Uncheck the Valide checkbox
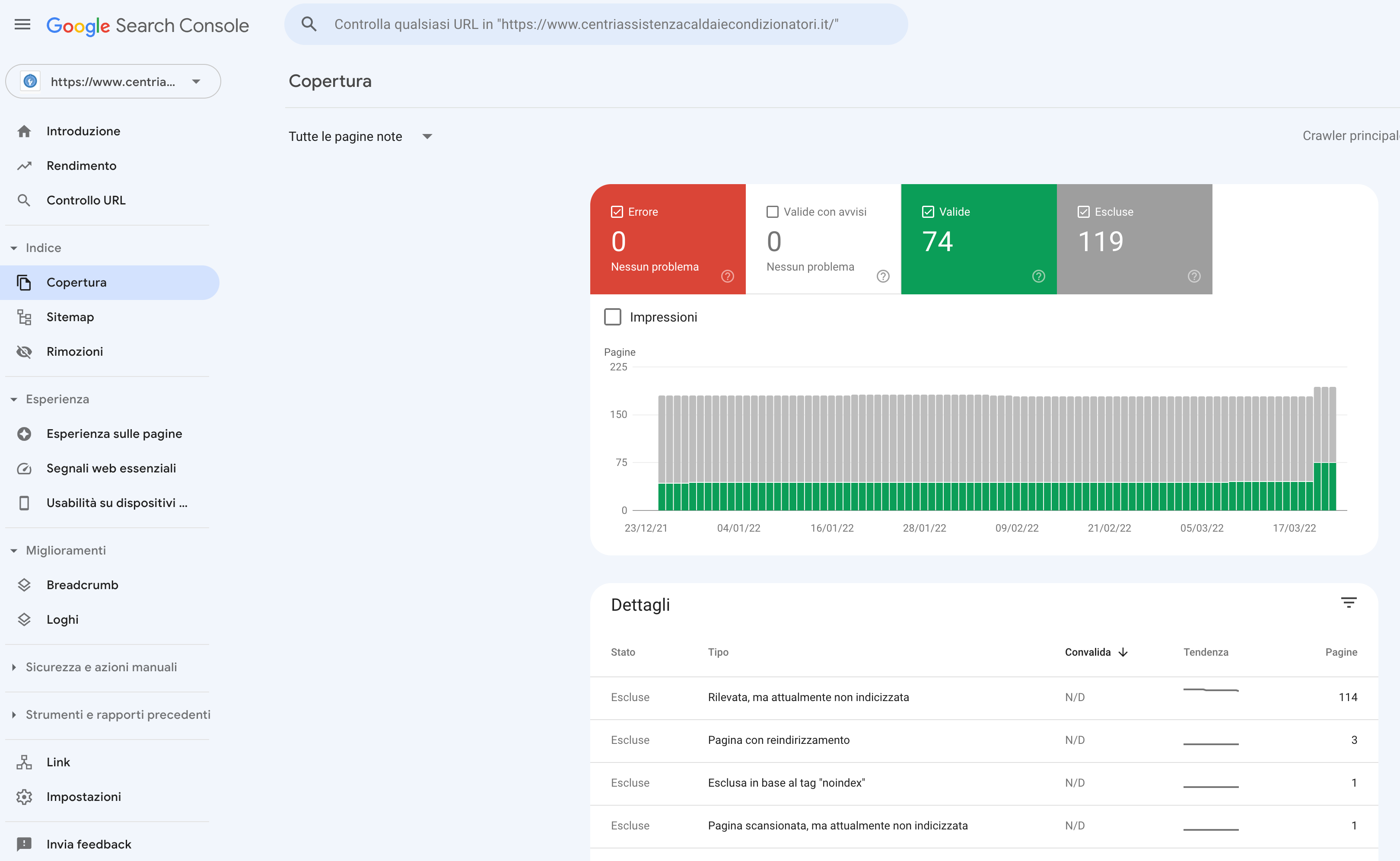This screenshot has height=861, width=1400. tap(928, 212)
